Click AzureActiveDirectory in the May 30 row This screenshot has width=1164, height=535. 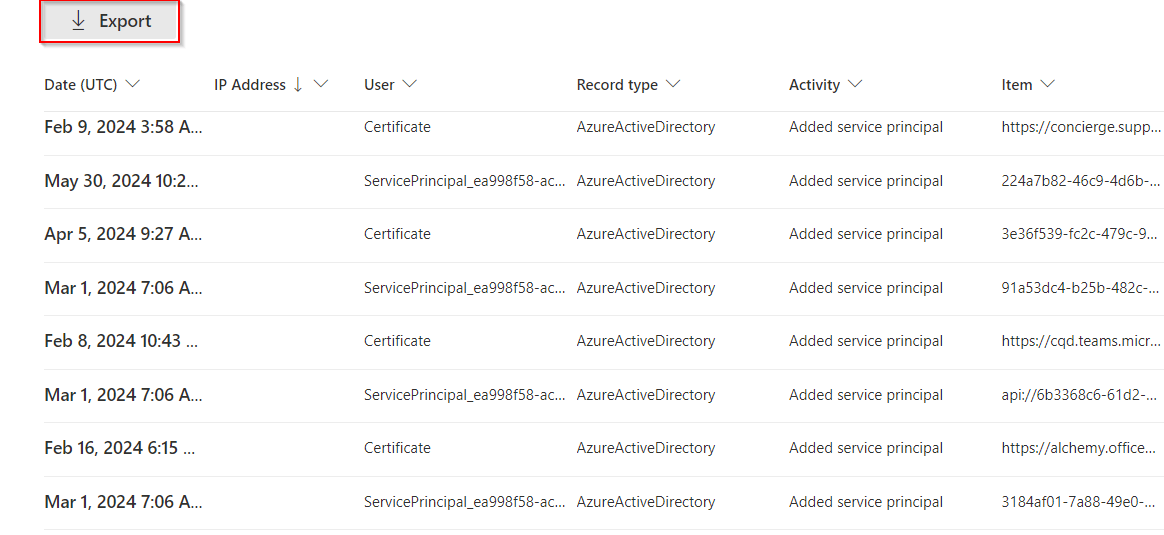tap(646, 181)
